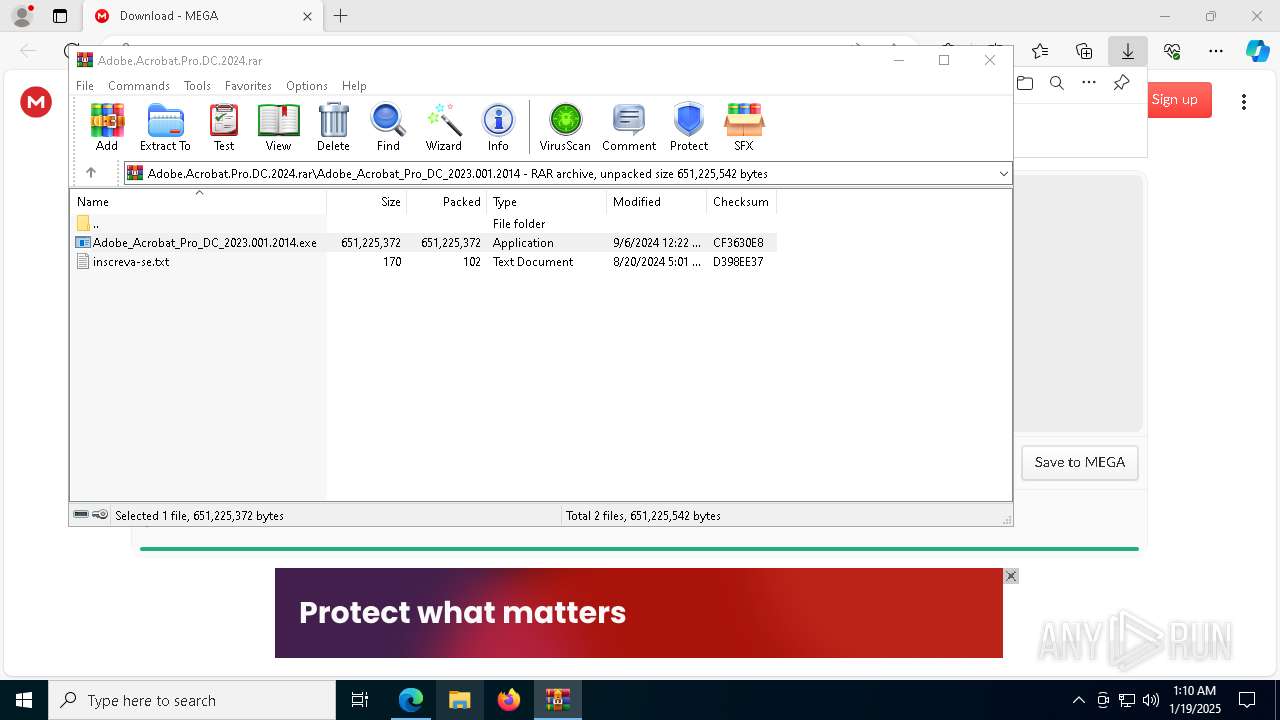
Task: Click the drive icon in status bar
Action: point(81,515)
